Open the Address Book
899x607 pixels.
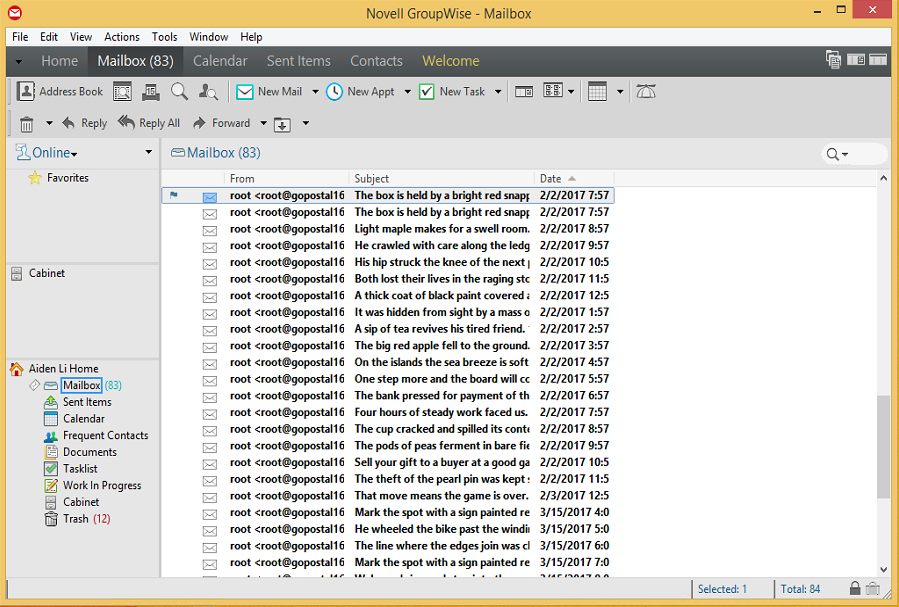click(x=60, y=92)
